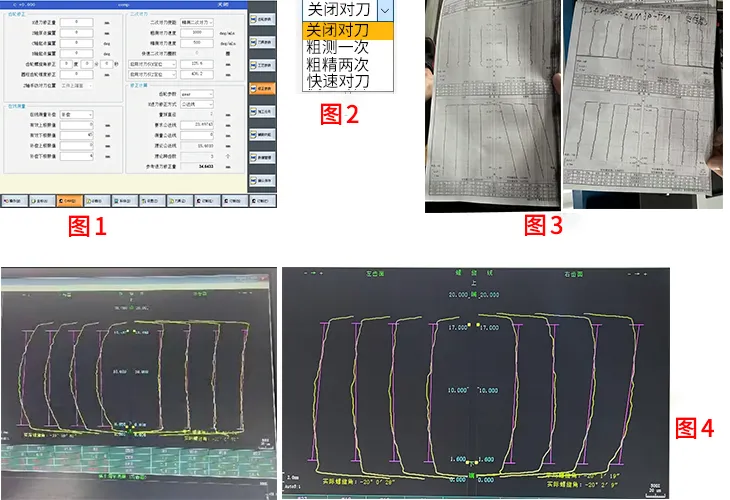This screenshot has height=500, width=730.
Task: Click the last button in bottom toolbar
Action: click(x=261, y=200)
